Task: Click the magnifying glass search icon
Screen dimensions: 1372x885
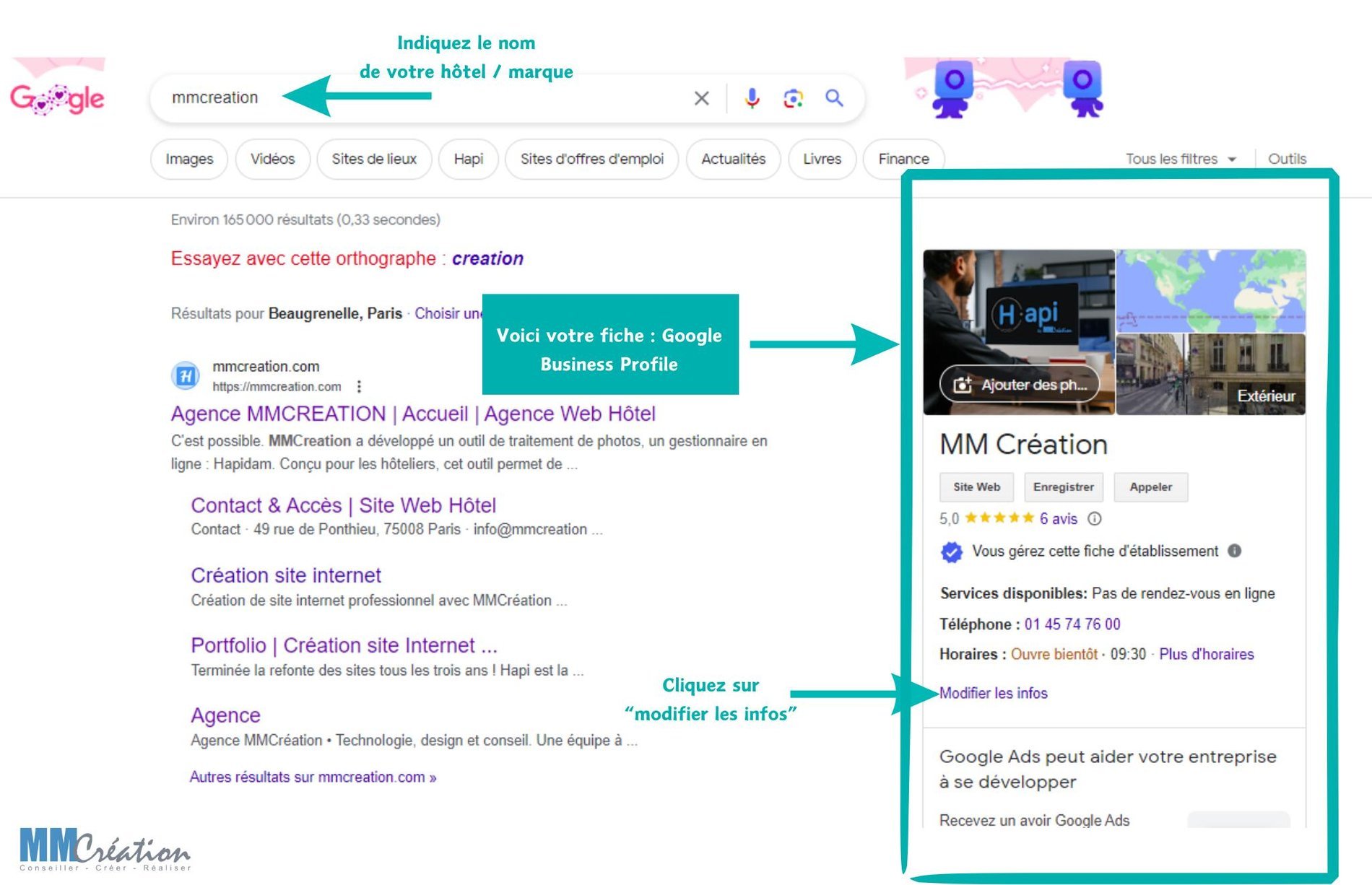Action: click(x=834, y=98)
